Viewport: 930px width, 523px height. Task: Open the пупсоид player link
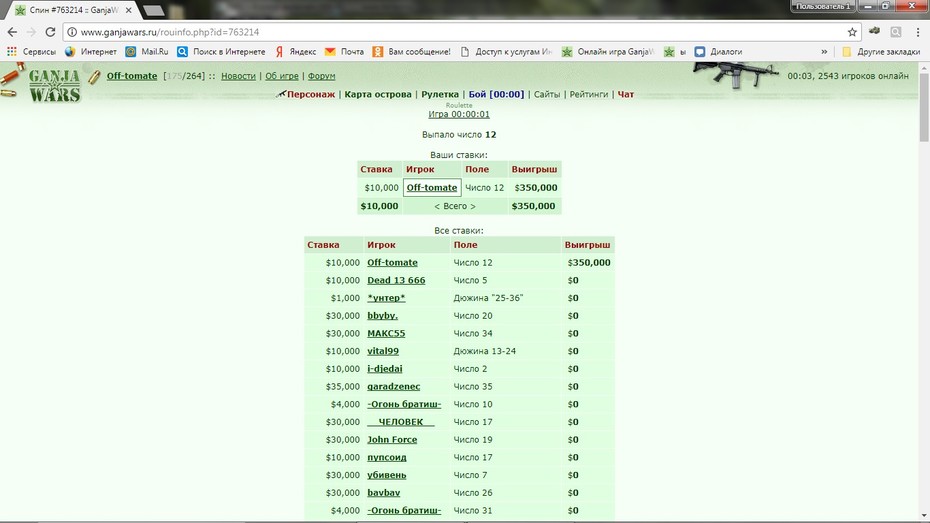(x=387, y=457)
